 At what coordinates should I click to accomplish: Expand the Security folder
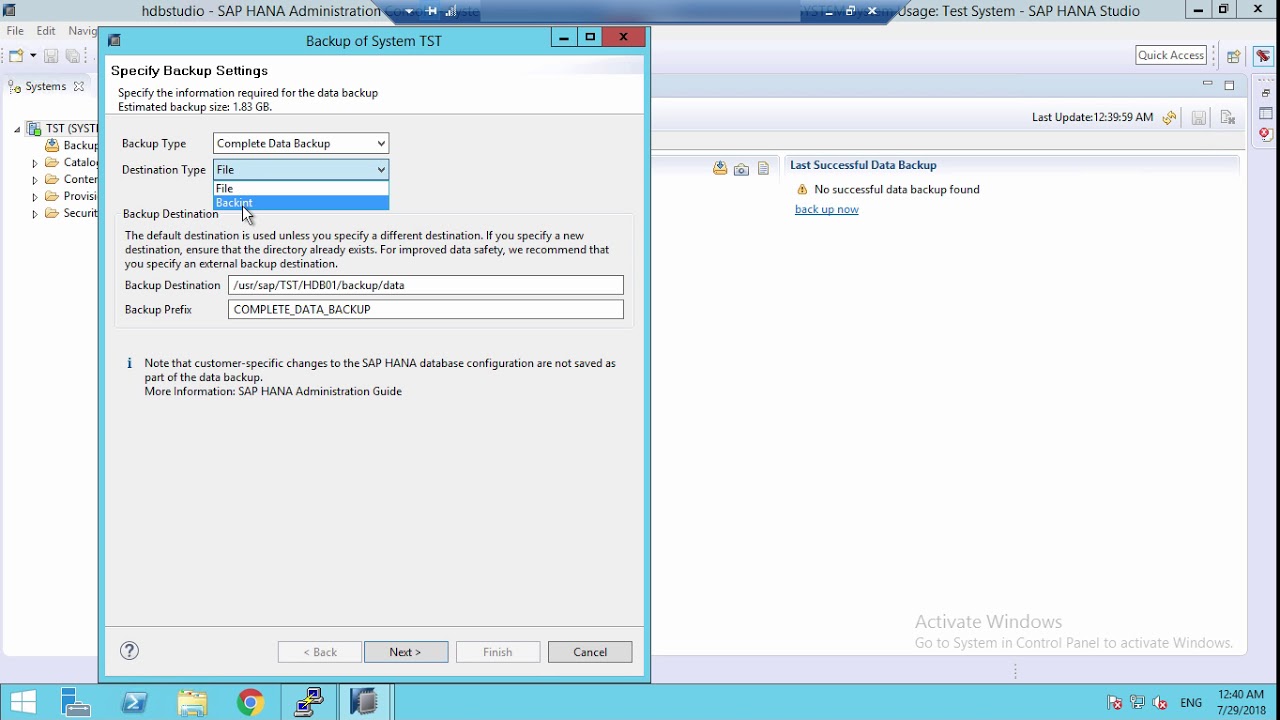tap(35, 214)
